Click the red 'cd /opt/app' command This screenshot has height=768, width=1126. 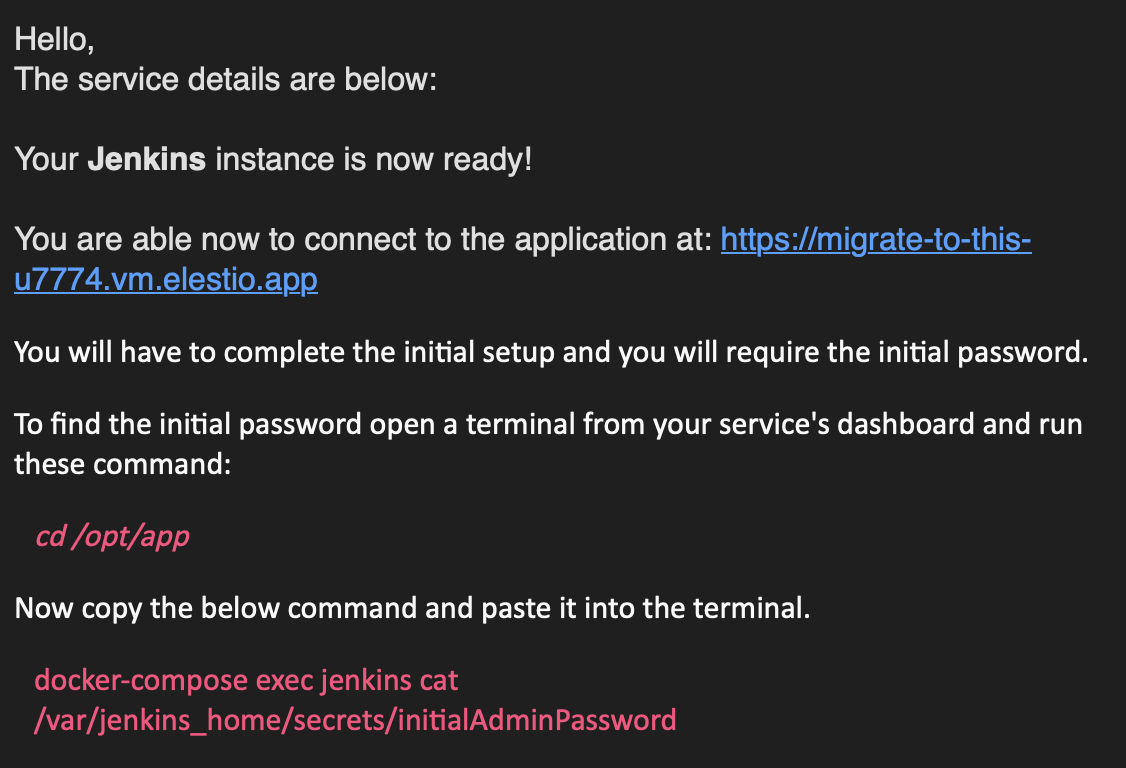click(x=112, y=537)
